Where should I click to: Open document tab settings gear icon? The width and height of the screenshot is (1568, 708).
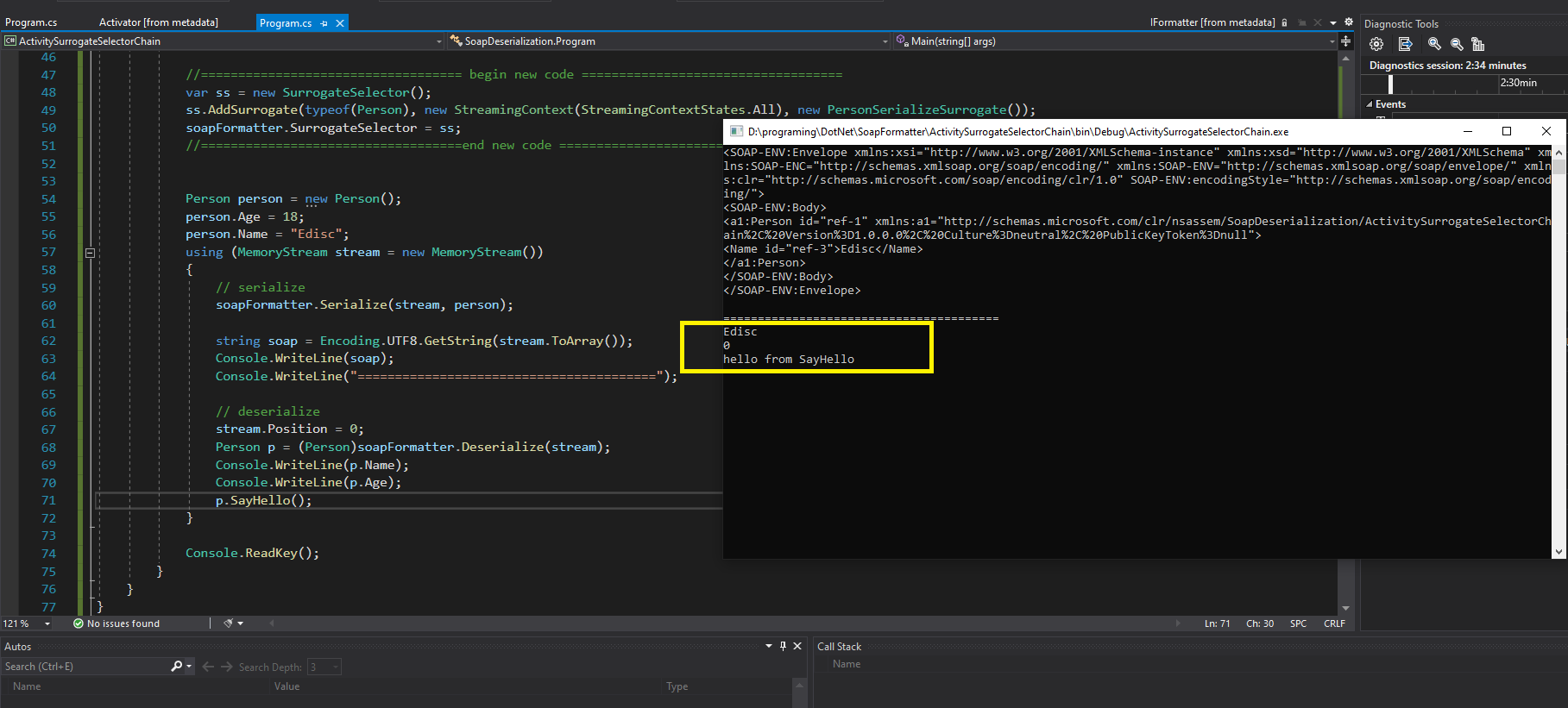coord(1349,22)
